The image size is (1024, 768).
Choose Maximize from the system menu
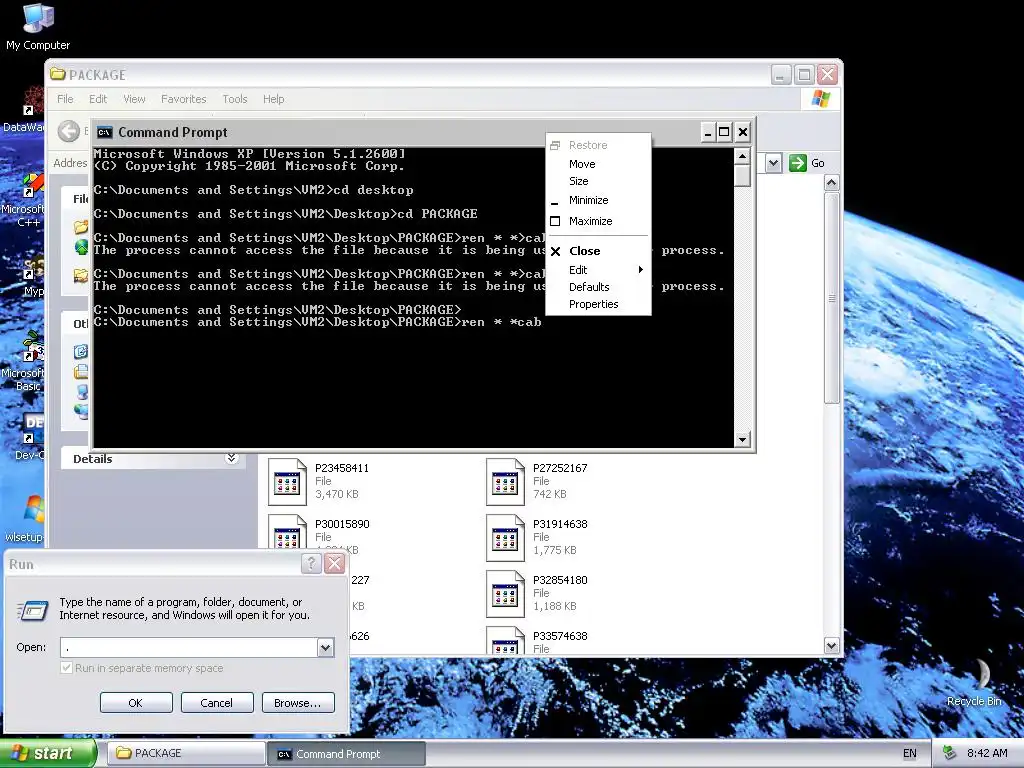(x=598, y=221)
